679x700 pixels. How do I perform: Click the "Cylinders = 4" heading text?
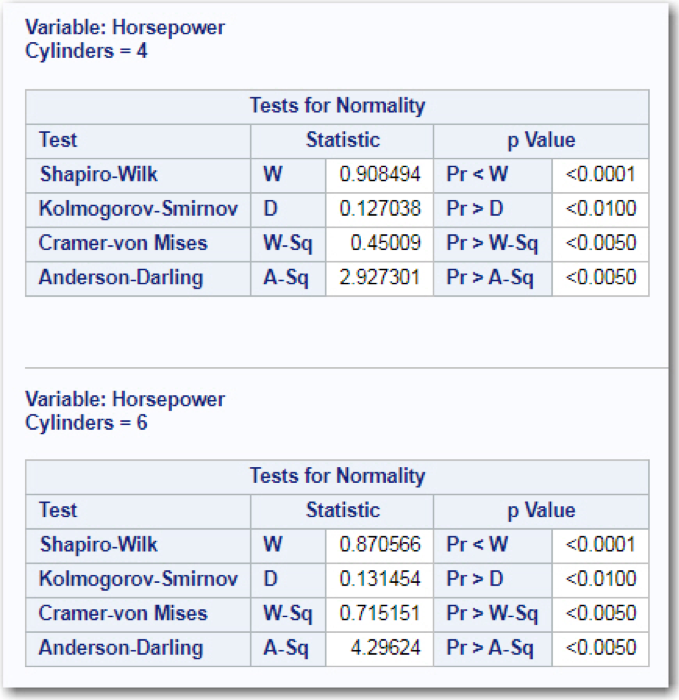[86, 50]
